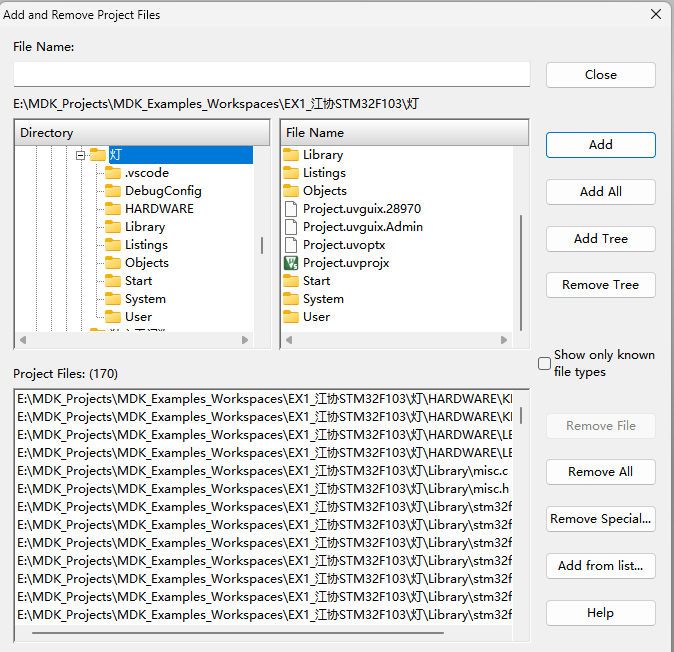This screenshot has height=652, width=674.
Task: Click the File Name column header
Action: point(404,133)
